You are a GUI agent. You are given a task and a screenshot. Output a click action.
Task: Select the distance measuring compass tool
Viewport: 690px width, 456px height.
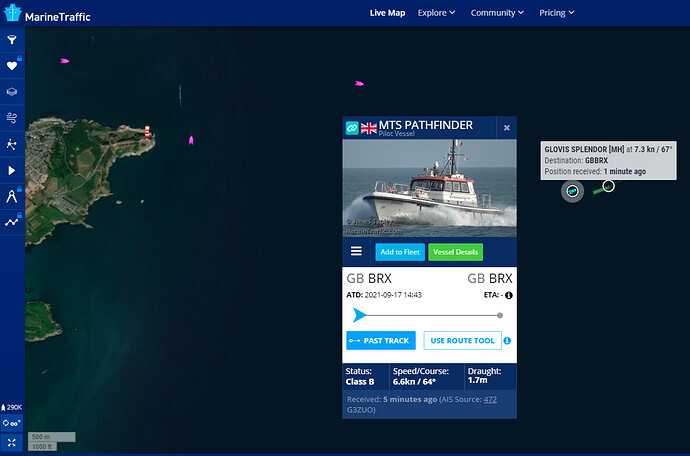point(12,196)
